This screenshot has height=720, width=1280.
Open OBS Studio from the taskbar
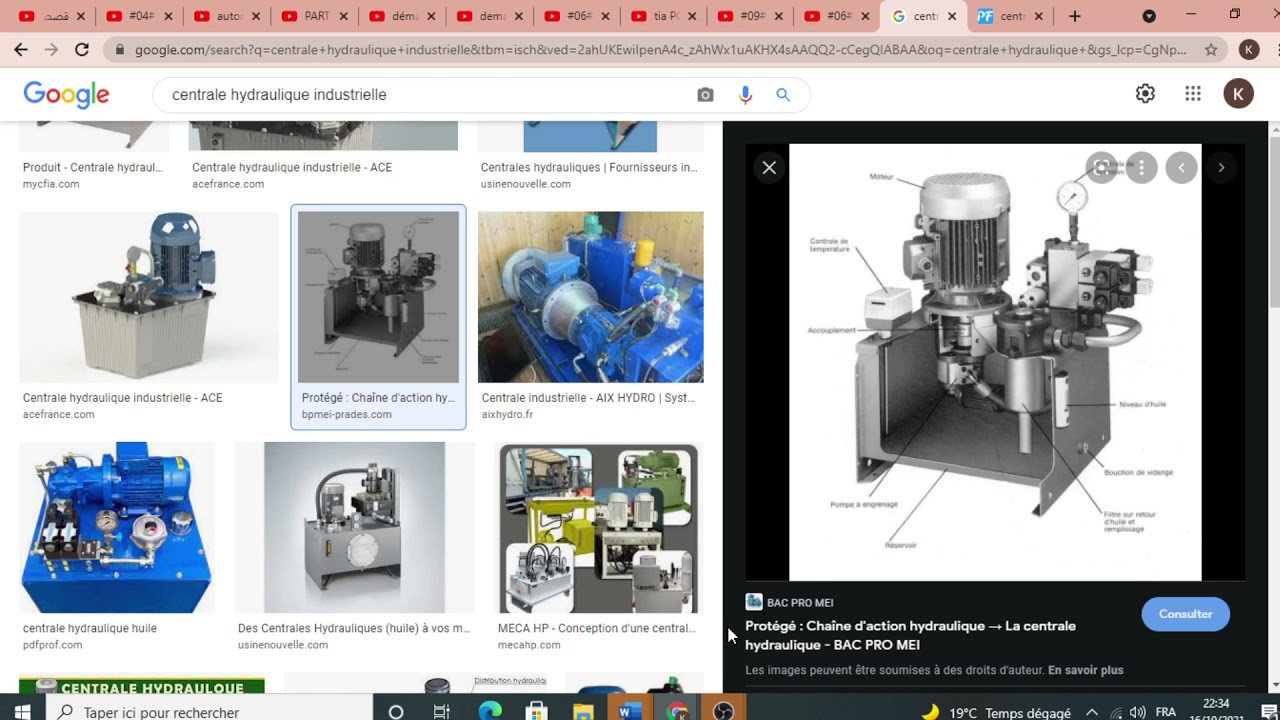click(724, 712)
